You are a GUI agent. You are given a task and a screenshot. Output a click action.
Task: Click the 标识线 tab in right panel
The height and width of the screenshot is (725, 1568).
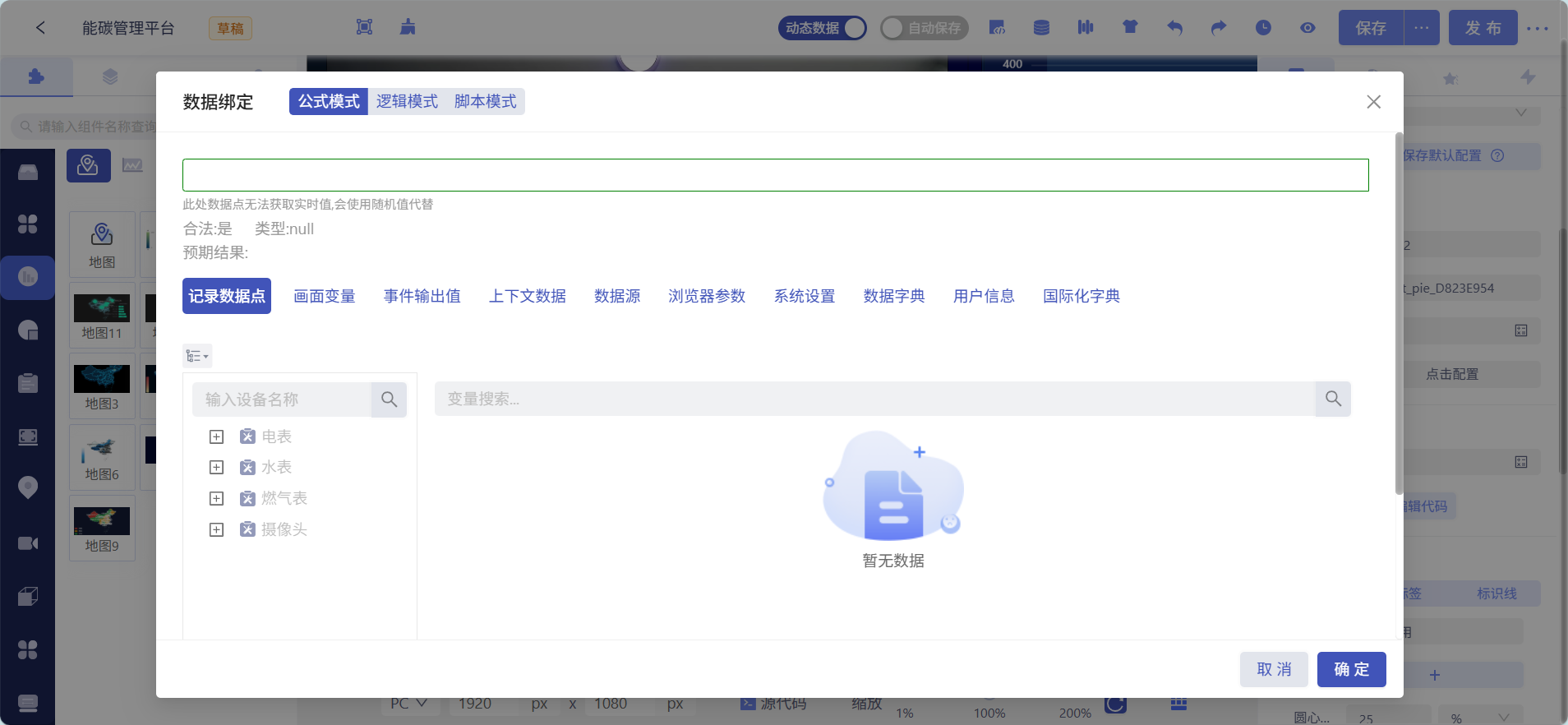point(1497,593)
